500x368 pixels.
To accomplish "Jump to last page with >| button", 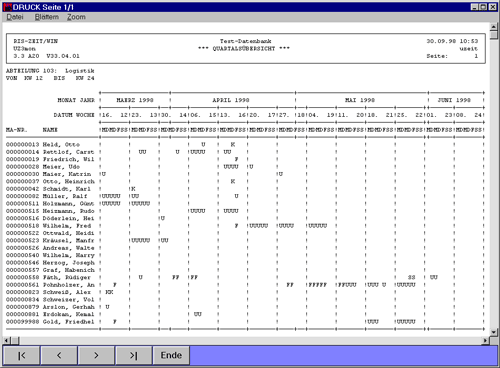I will point(134,355).
